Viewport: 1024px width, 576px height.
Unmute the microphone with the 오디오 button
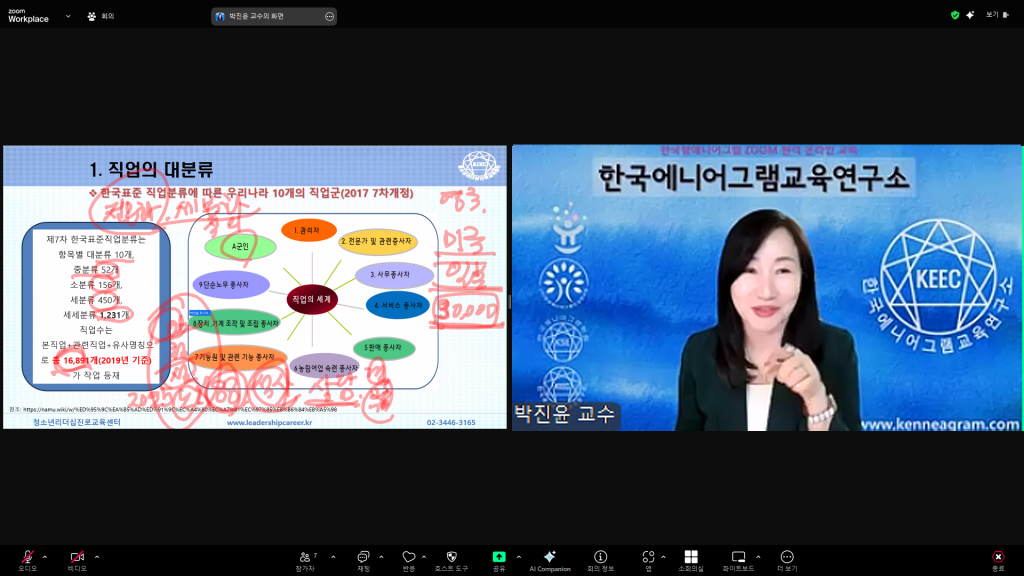[27, 560]
